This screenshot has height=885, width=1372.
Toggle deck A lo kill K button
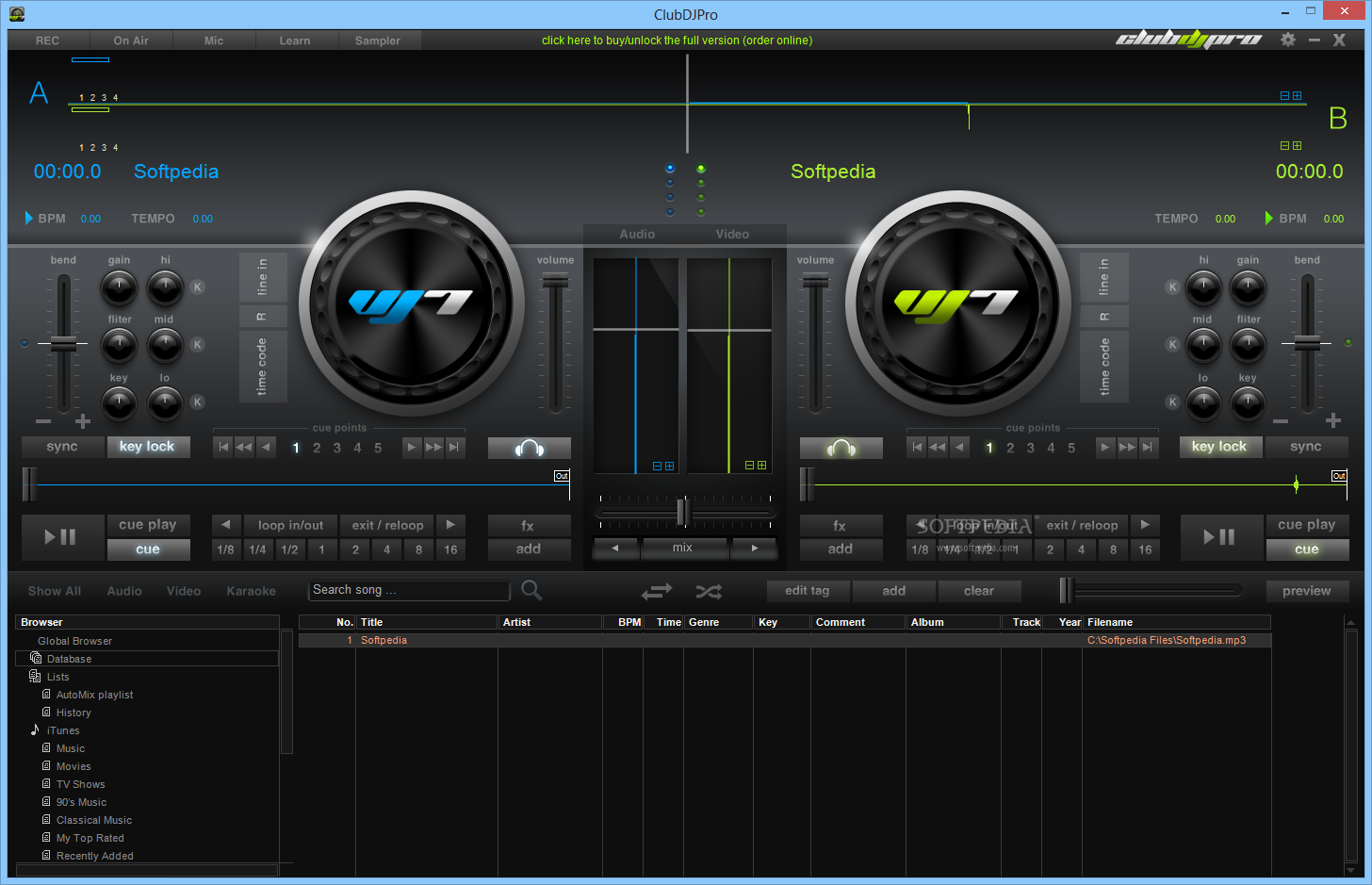click(x=198, y=402)
